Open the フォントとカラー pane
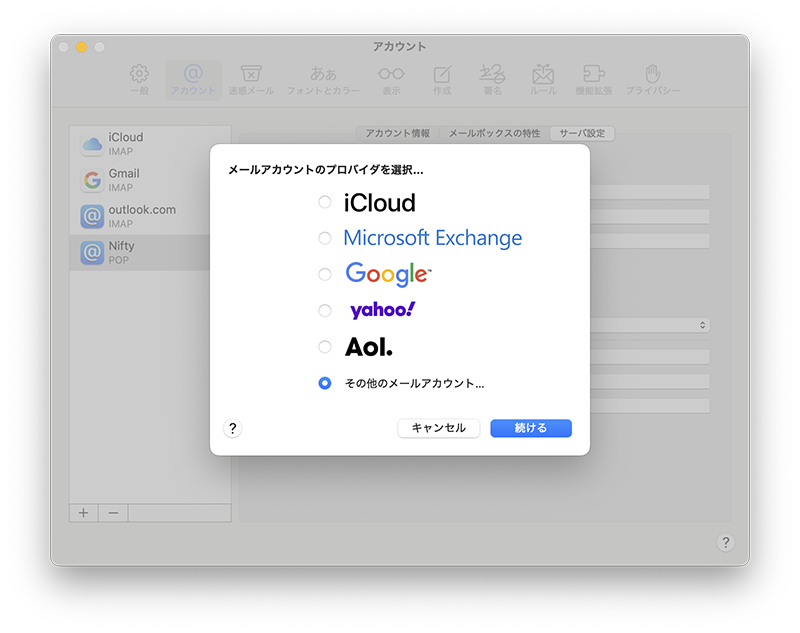This screenshot has height=633, width=800. tap(323, 79)
